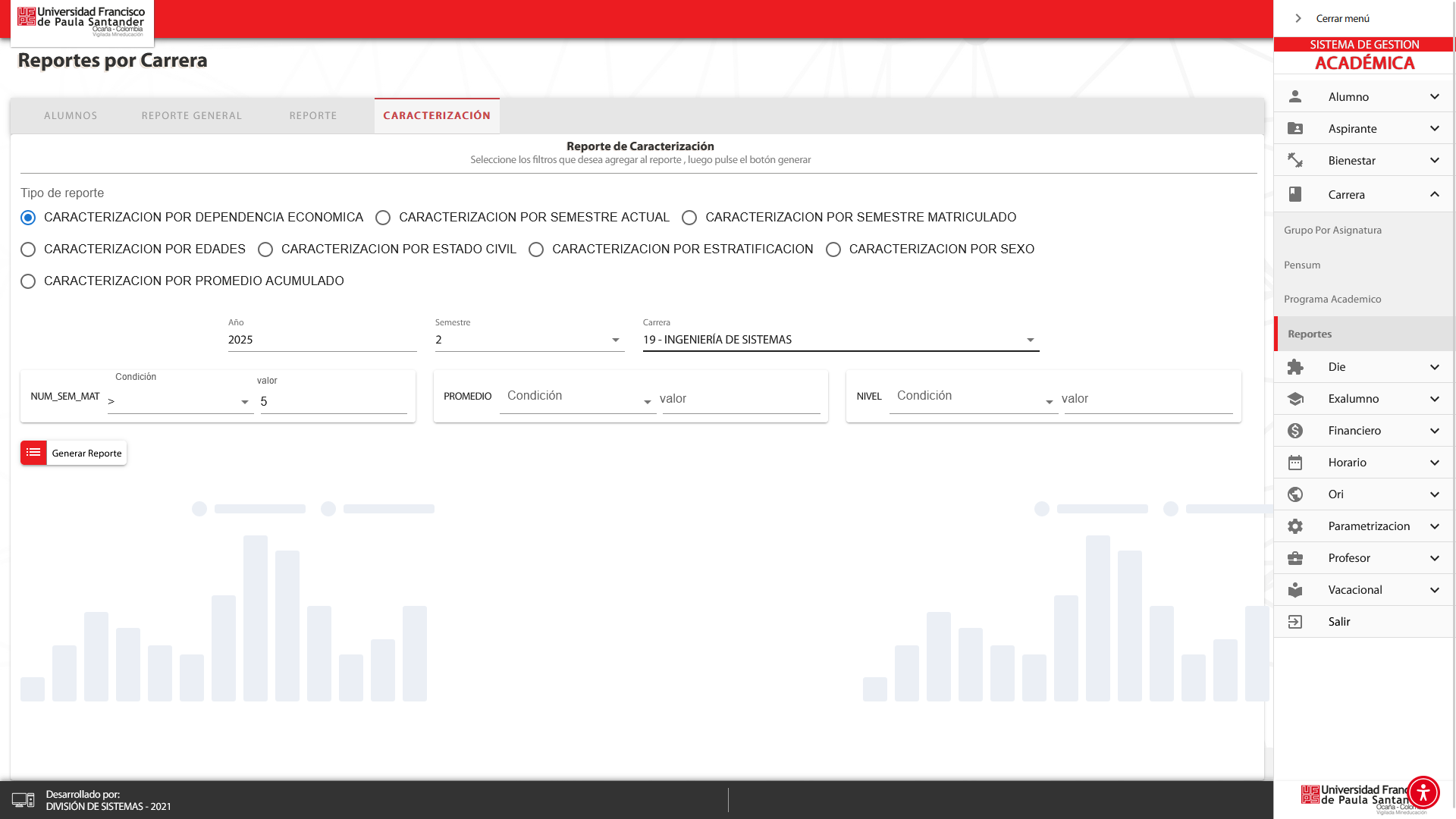1456x819 pixels.
Task: Switch to the Alumnos tab
Action: coord(71,116)
